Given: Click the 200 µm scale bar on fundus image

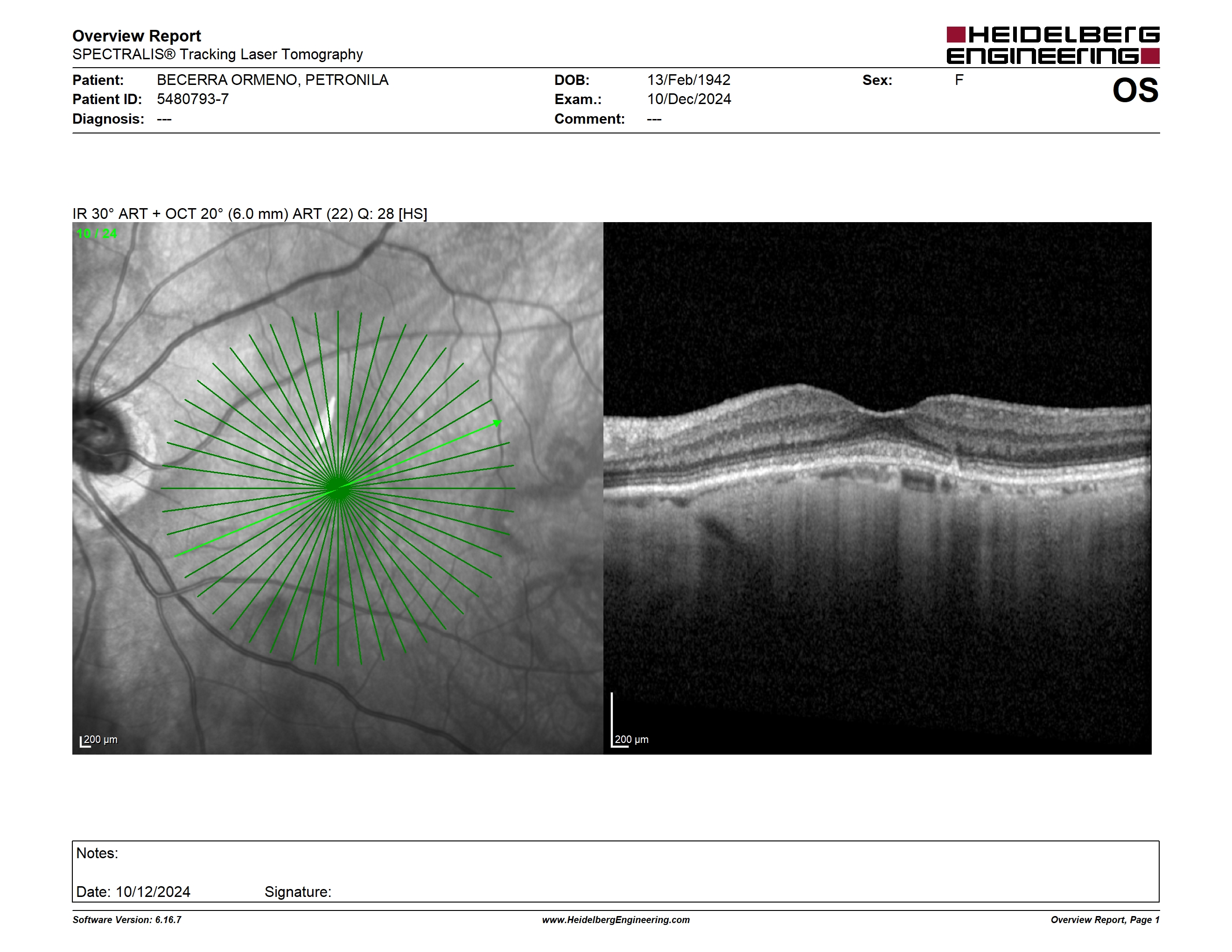Looking at the screenshot, I should [98, 741].
